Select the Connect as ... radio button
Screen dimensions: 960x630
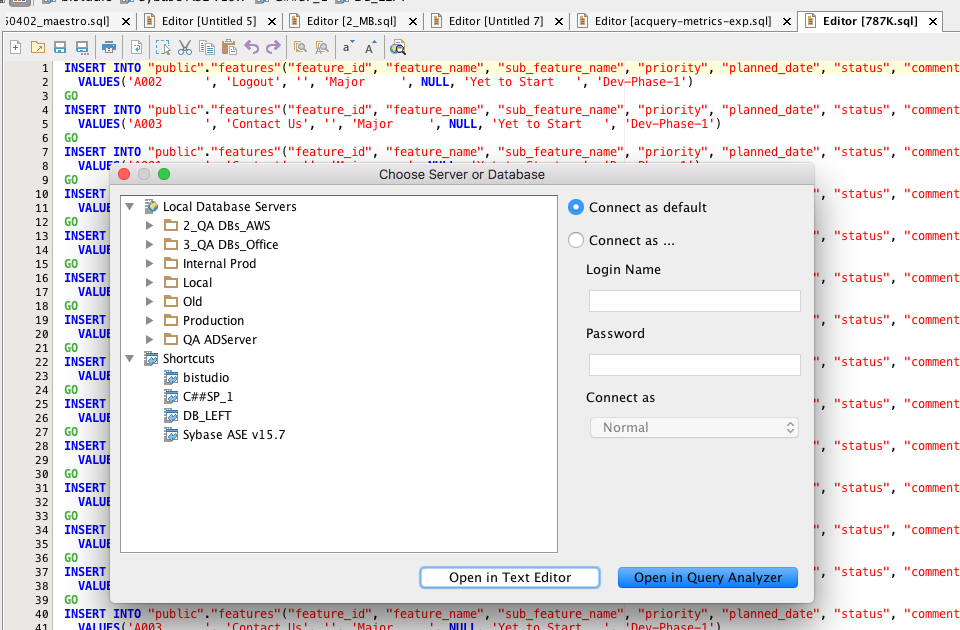click(x=576, y=240)
